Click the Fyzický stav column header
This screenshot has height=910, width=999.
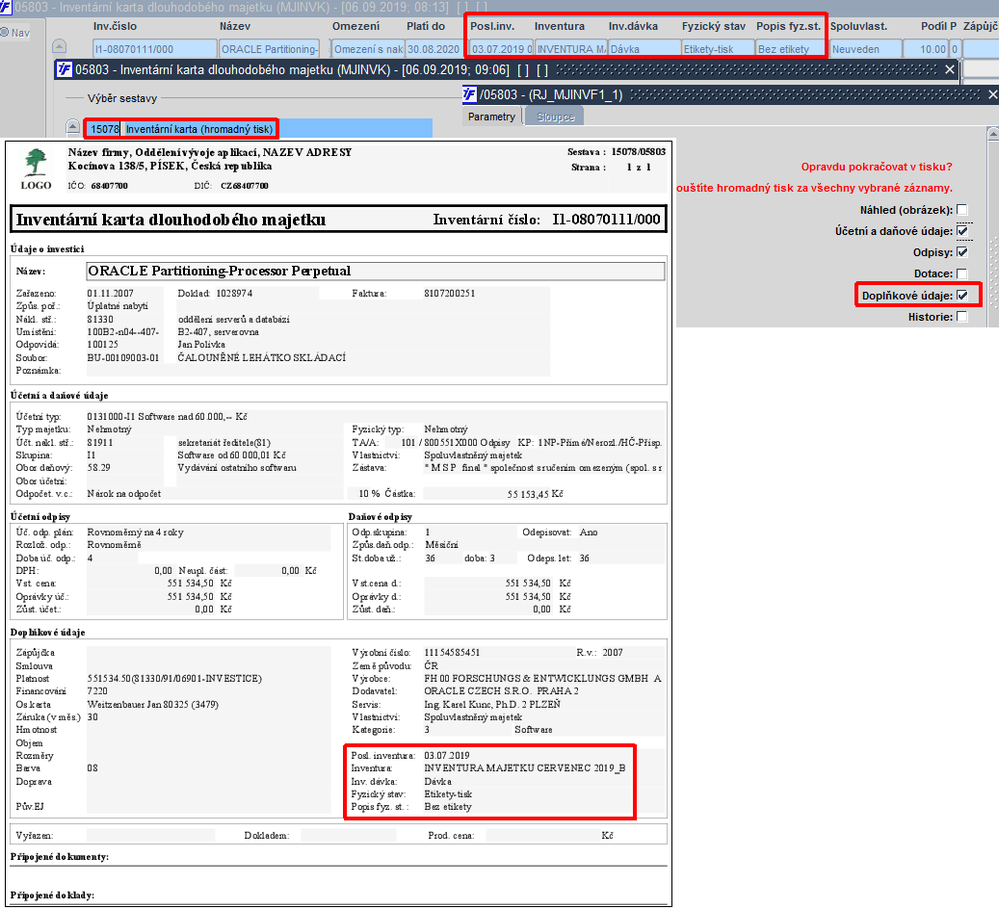pyautogui.click(x=713, y=26)
